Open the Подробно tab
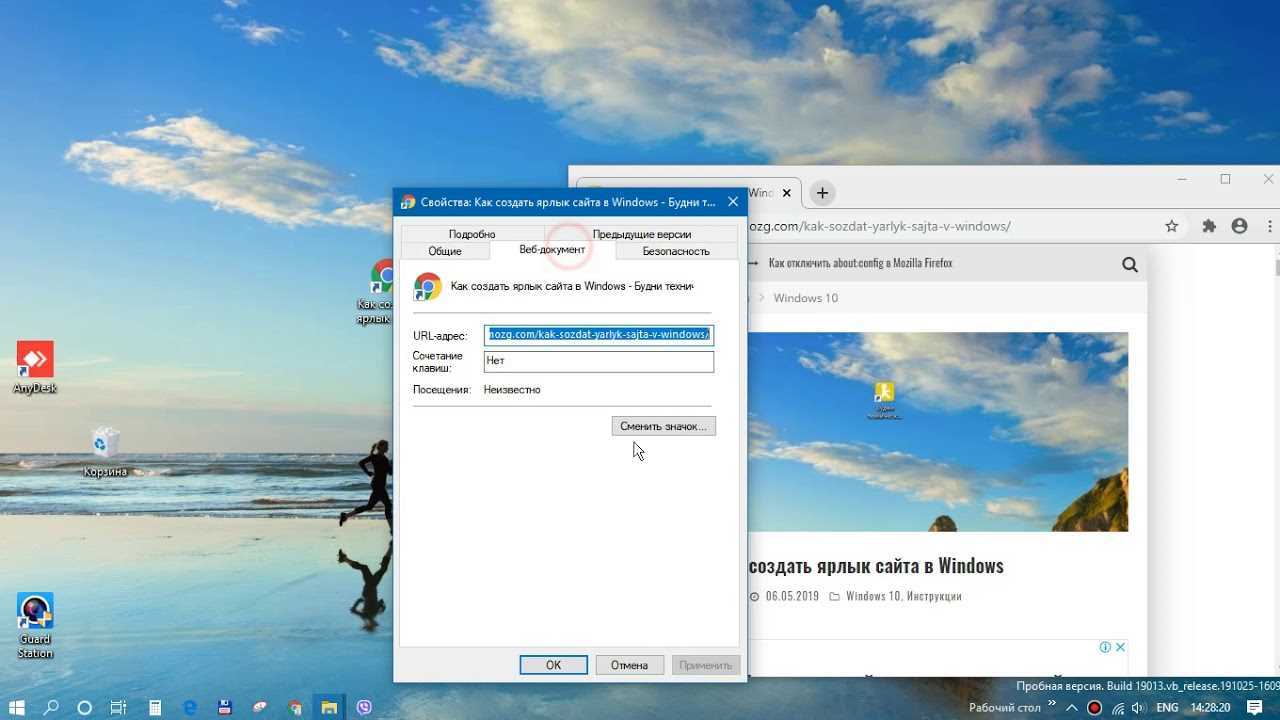The image size is (1280, 720). coord(472,234)
